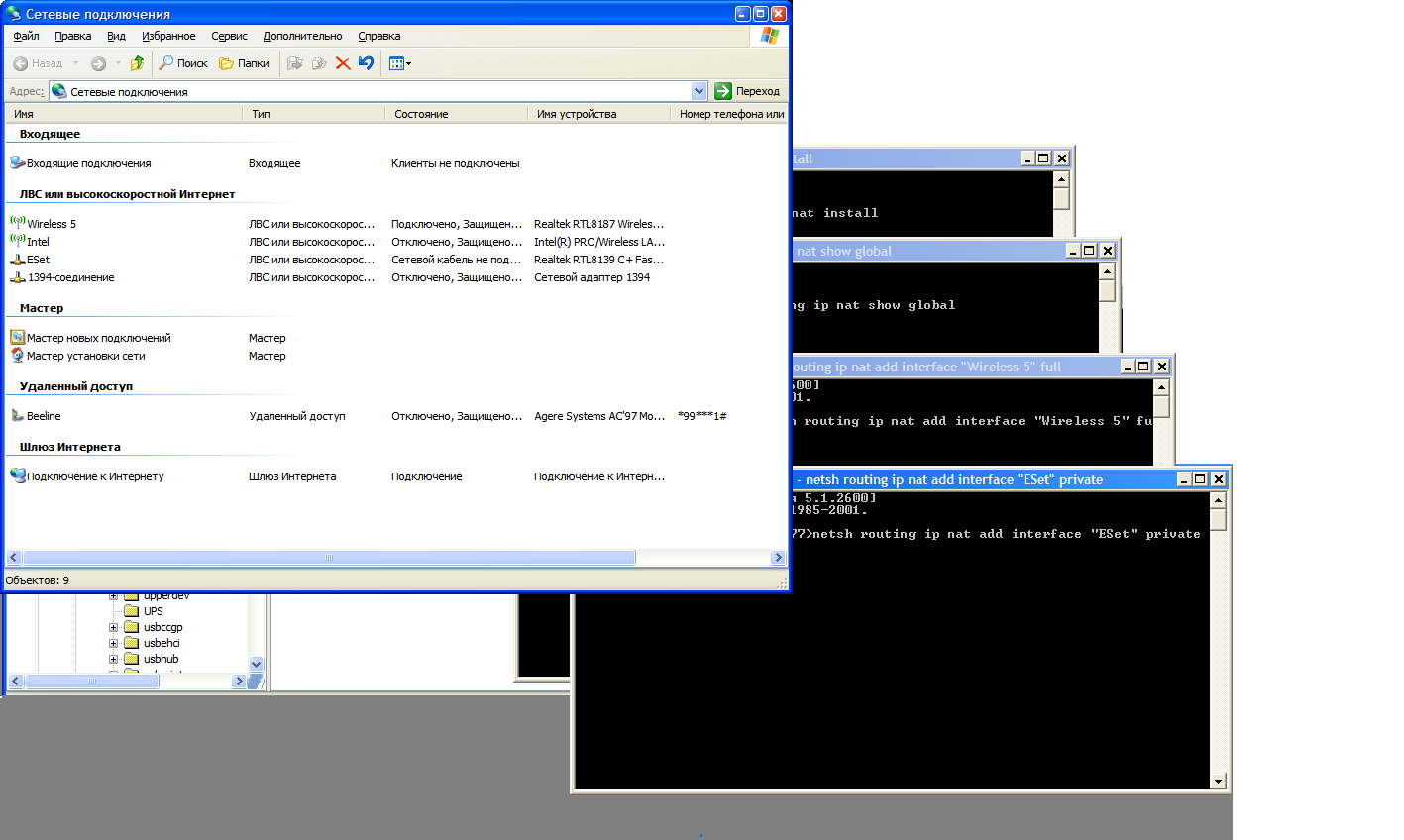Click the red Delete toolbar icon

[343, 63]
